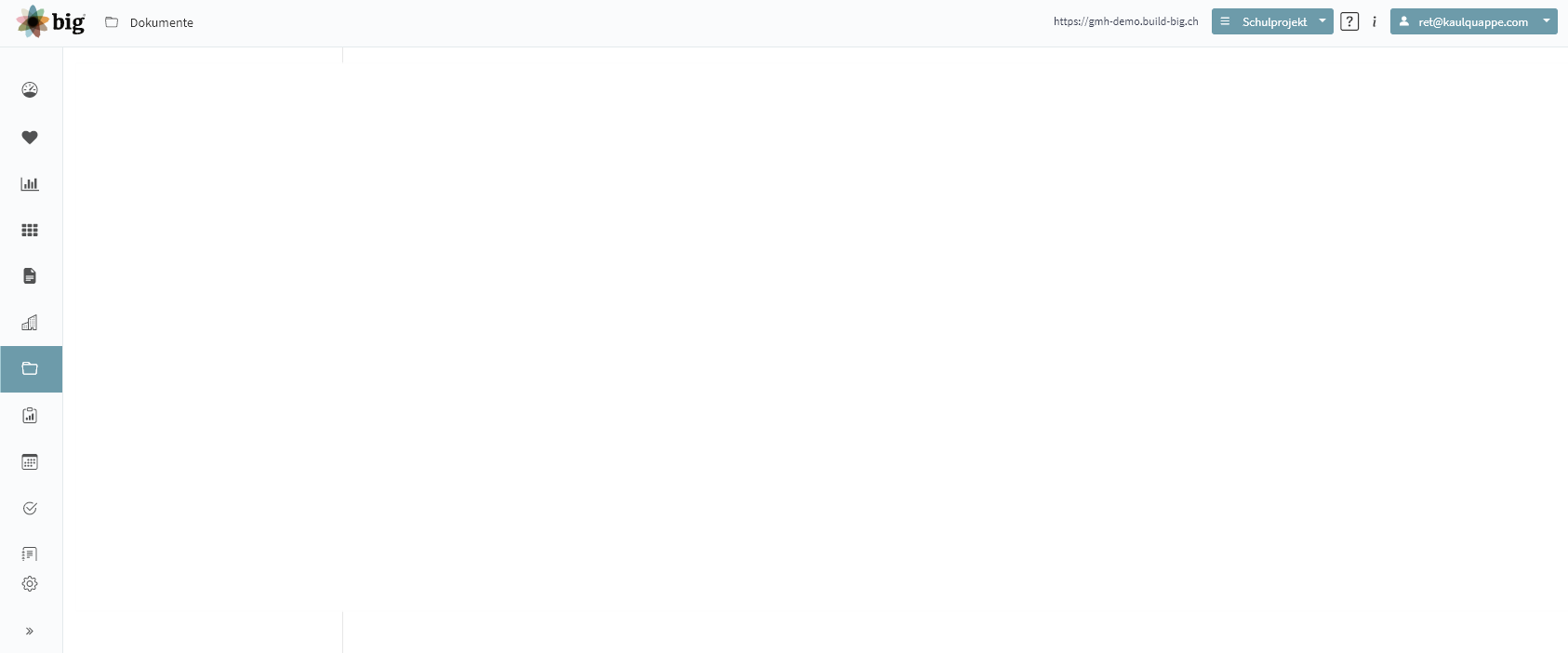
Task: Open the bar chart statistics icon
Action: pyautogui.click(x=30, y=183)
